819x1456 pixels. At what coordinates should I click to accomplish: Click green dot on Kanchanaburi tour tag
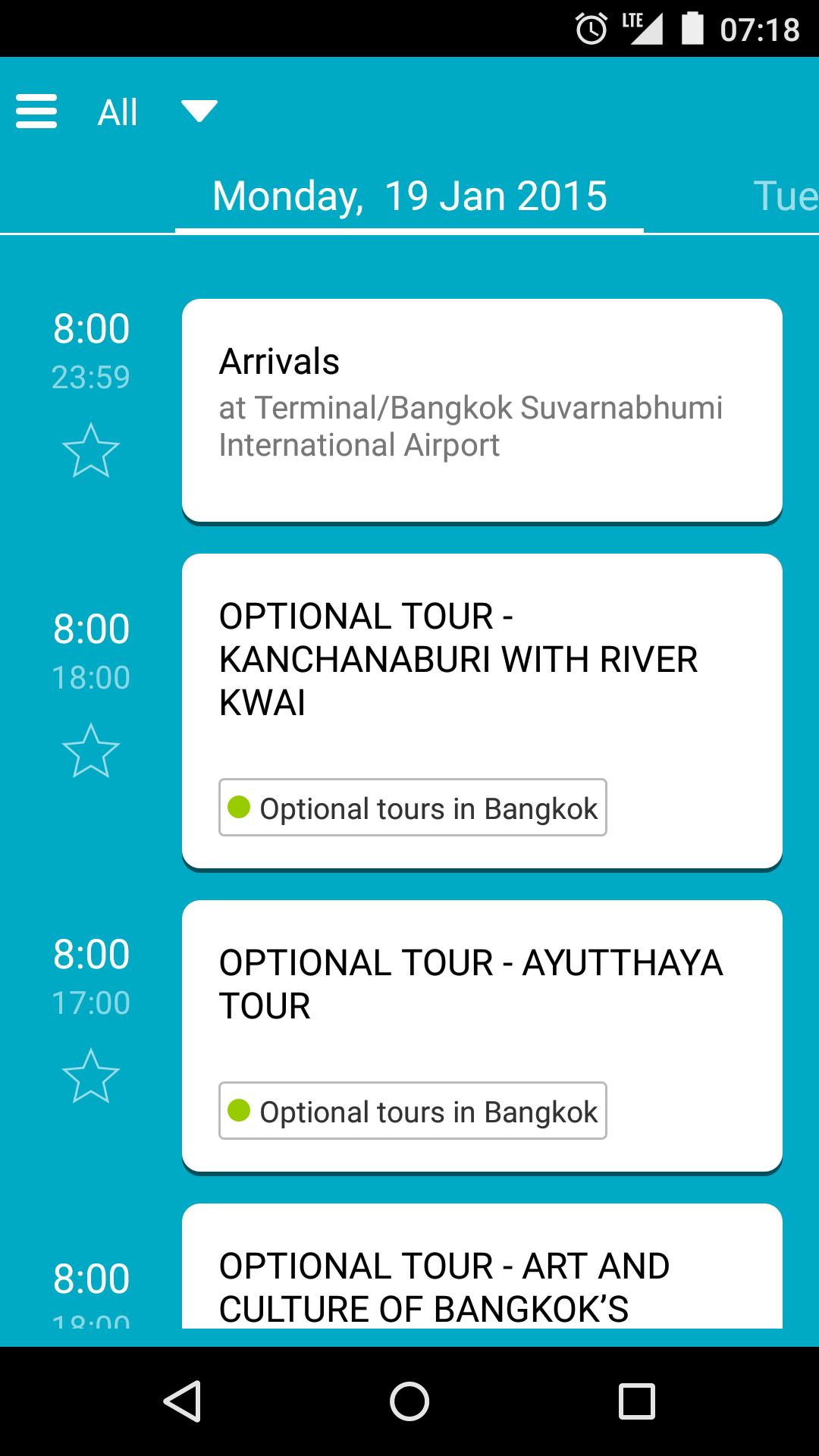239,807
